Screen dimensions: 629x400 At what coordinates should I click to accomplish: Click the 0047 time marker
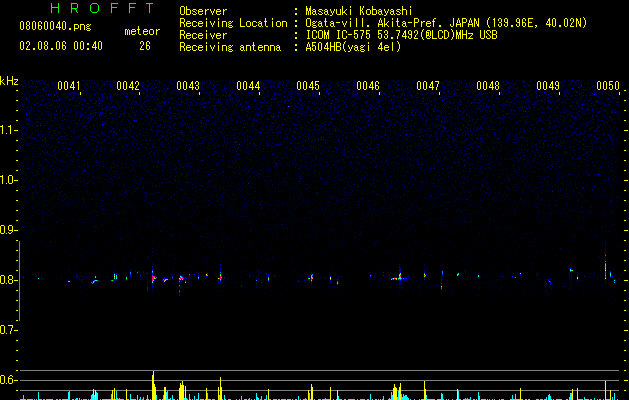(x=428, y=86)
